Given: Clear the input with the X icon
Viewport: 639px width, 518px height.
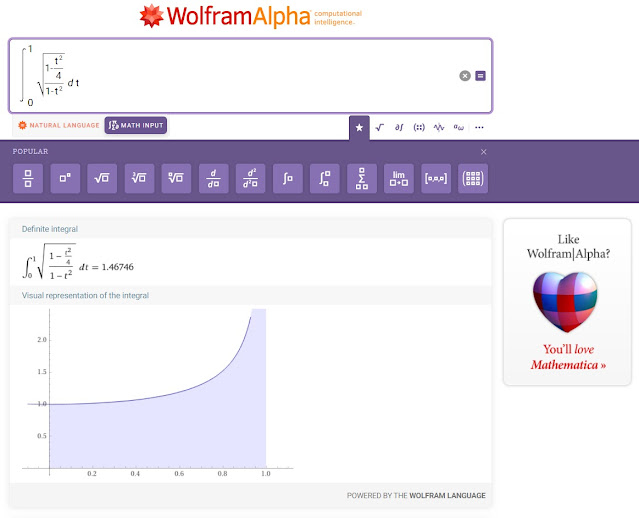Looking at the screenshot, I should (465, 76).
